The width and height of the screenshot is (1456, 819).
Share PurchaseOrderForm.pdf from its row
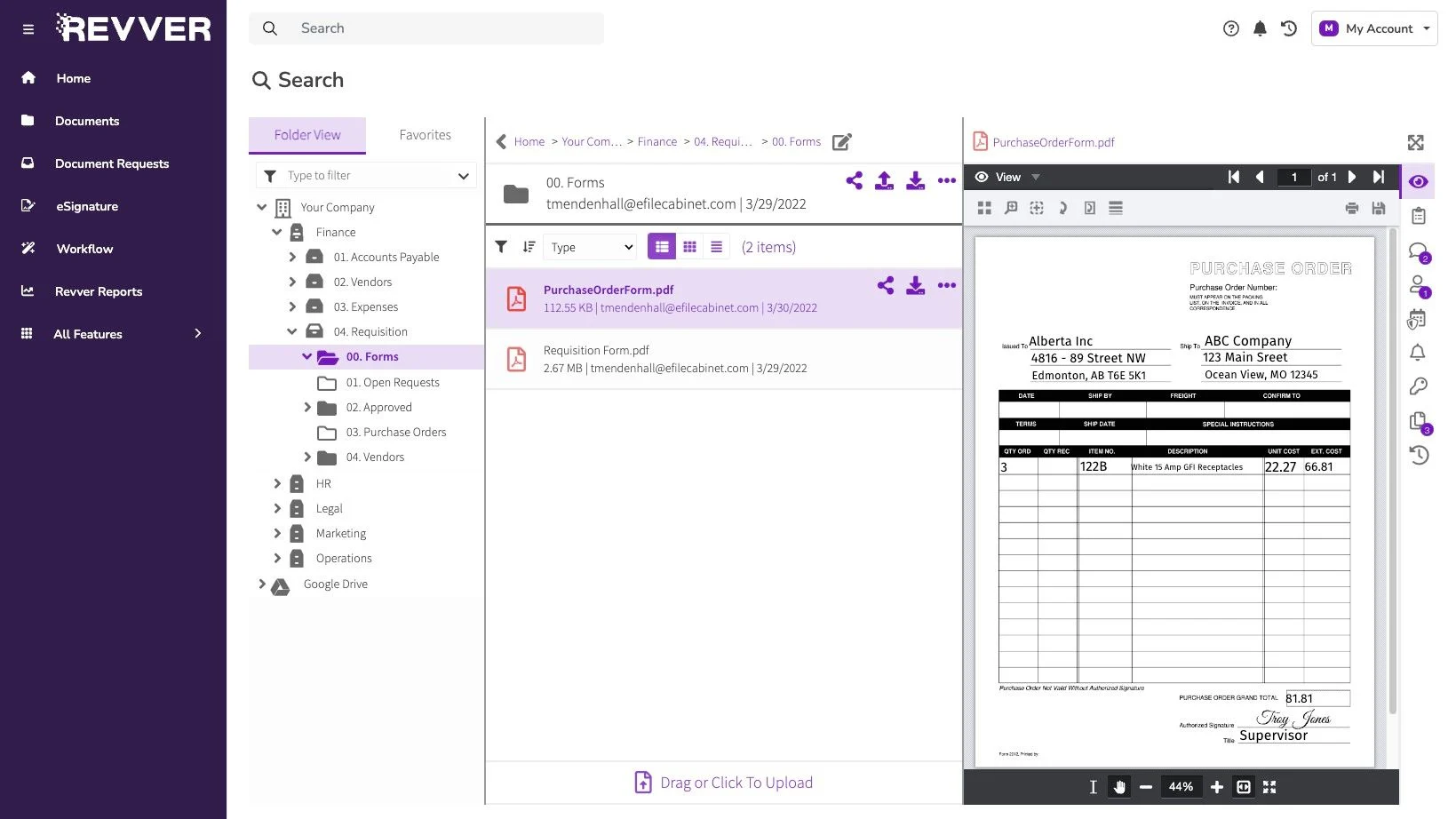click(x=886, y=285)
